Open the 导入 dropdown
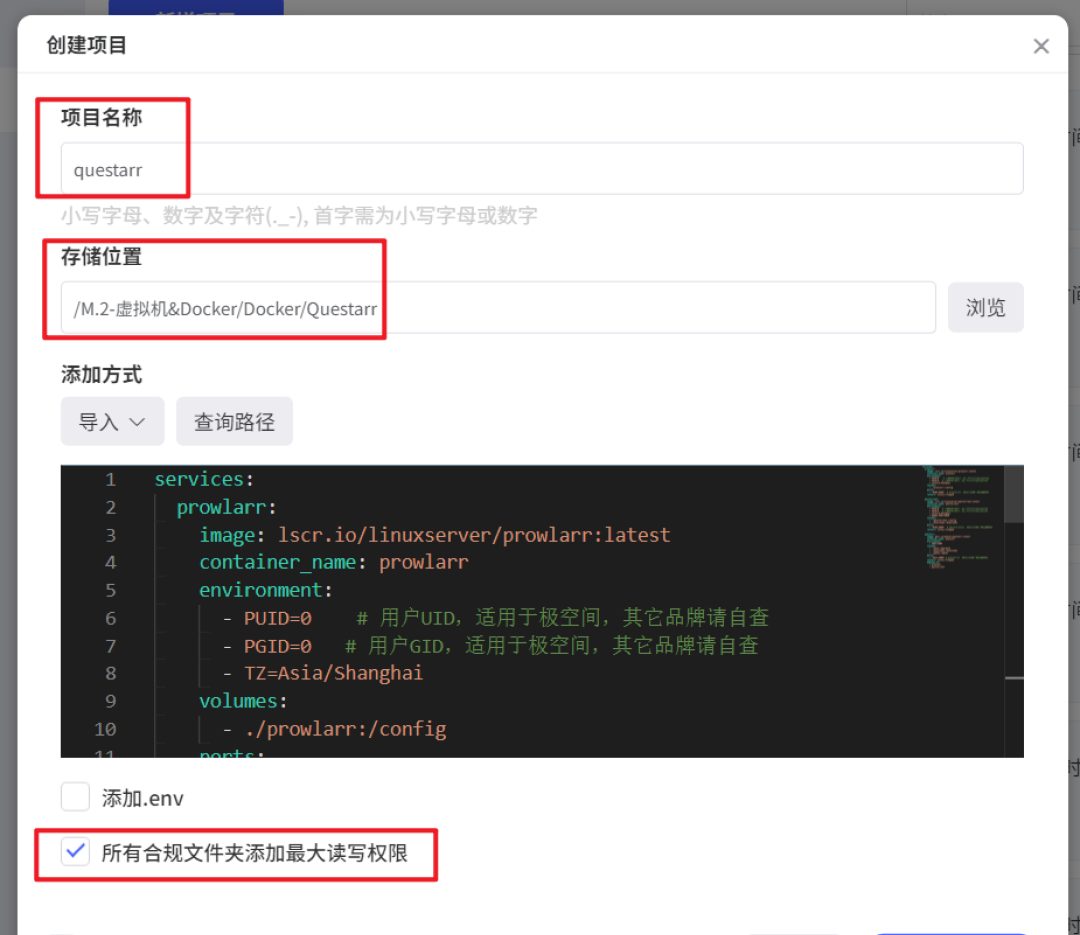 pos(112,421)
